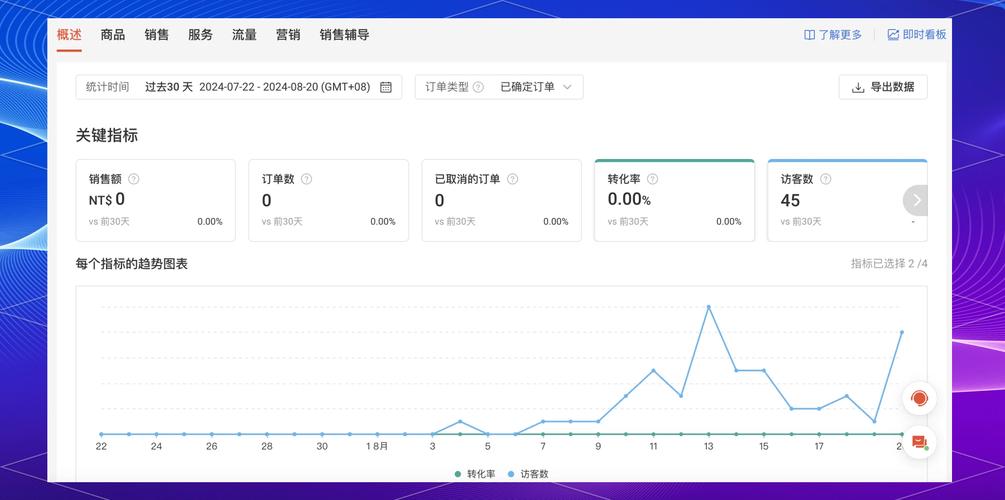Click the 订单类型 help icon

tap(478, 87)
